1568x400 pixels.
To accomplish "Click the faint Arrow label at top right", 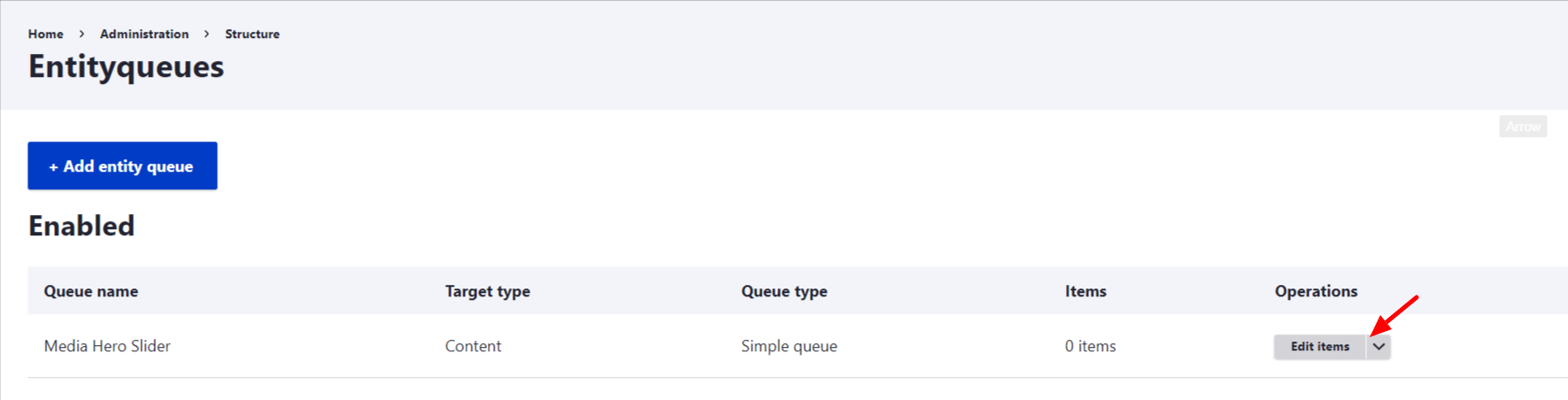I will (1523, 127).
